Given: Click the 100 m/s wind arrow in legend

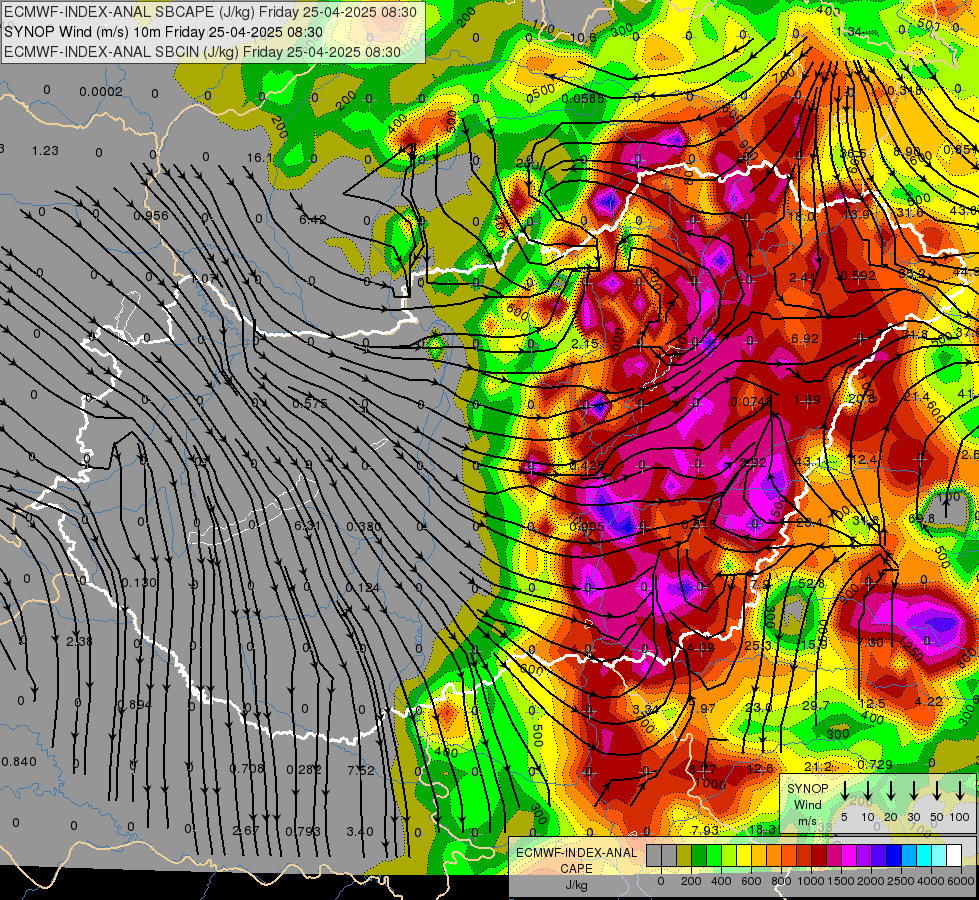Looking at the screenshot, I should [x=960, y=791].
